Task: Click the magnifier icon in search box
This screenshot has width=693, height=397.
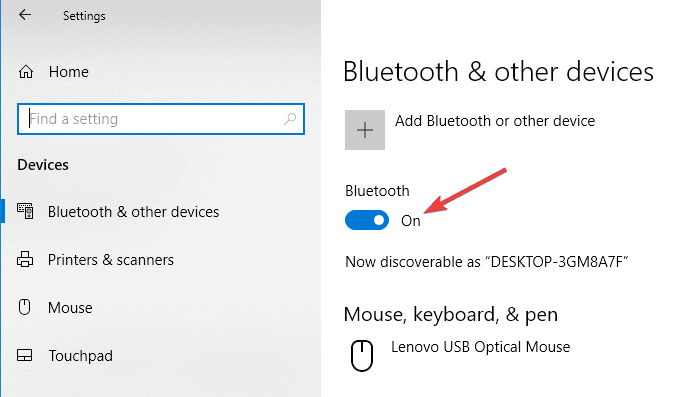Action: (x=290, y=118)
